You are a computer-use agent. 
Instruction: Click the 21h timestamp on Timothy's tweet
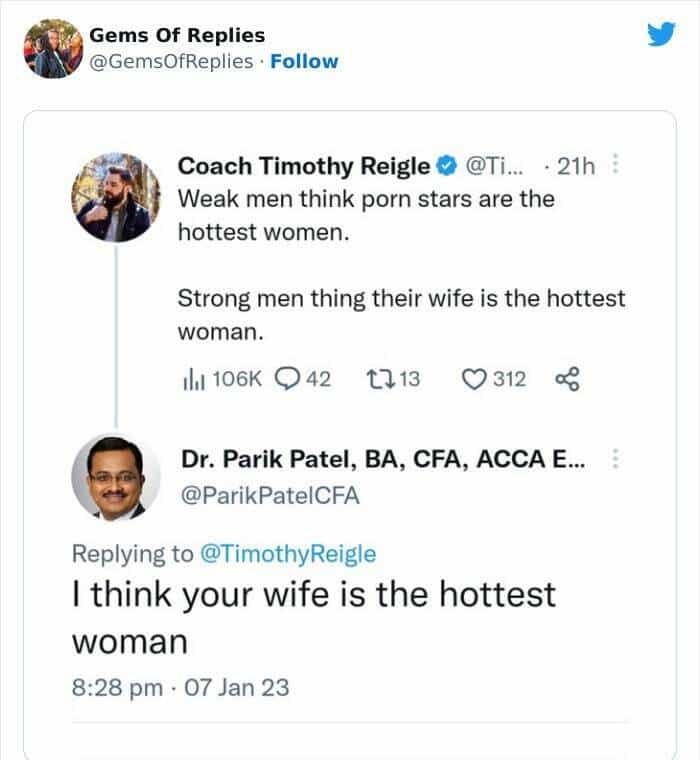tap(574, 165)
